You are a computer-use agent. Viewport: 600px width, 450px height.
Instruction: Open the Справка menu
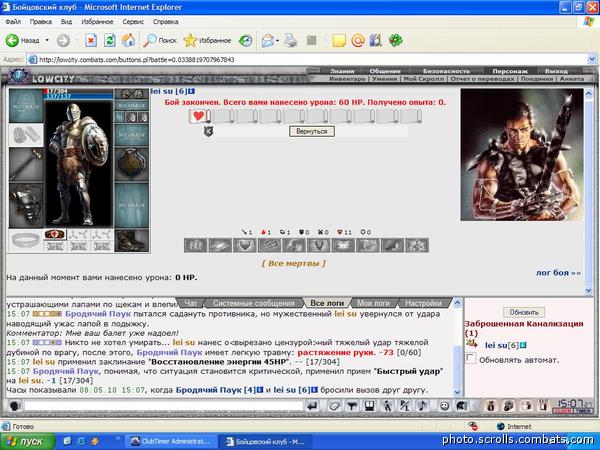(166, 22)
